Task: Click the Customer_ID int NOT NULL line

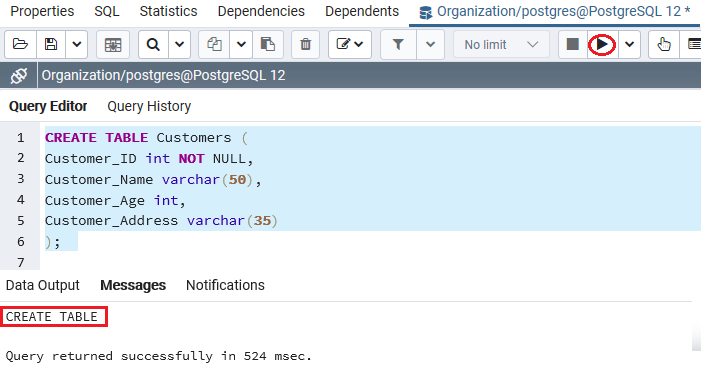Action: [149, 159]
